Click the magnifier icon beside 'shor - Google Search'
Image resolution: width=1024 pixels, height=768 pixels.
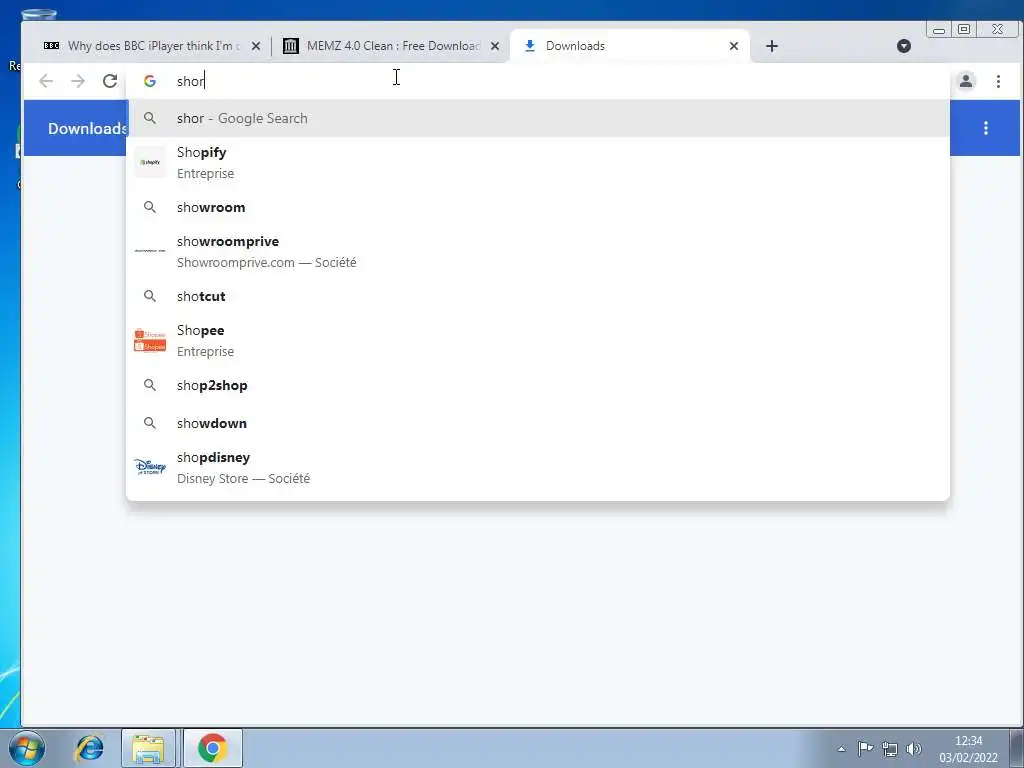click(150, 118)
